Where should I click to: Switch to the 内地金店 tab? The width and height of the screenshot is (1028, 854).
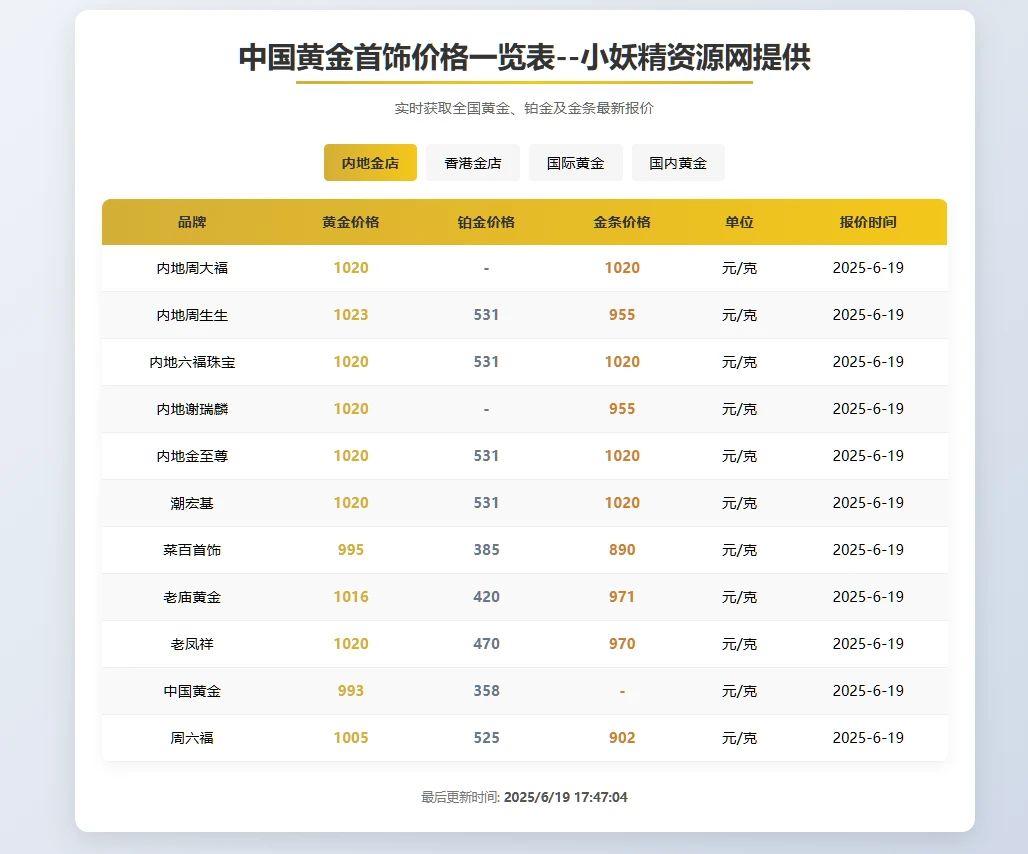point(370,163)
